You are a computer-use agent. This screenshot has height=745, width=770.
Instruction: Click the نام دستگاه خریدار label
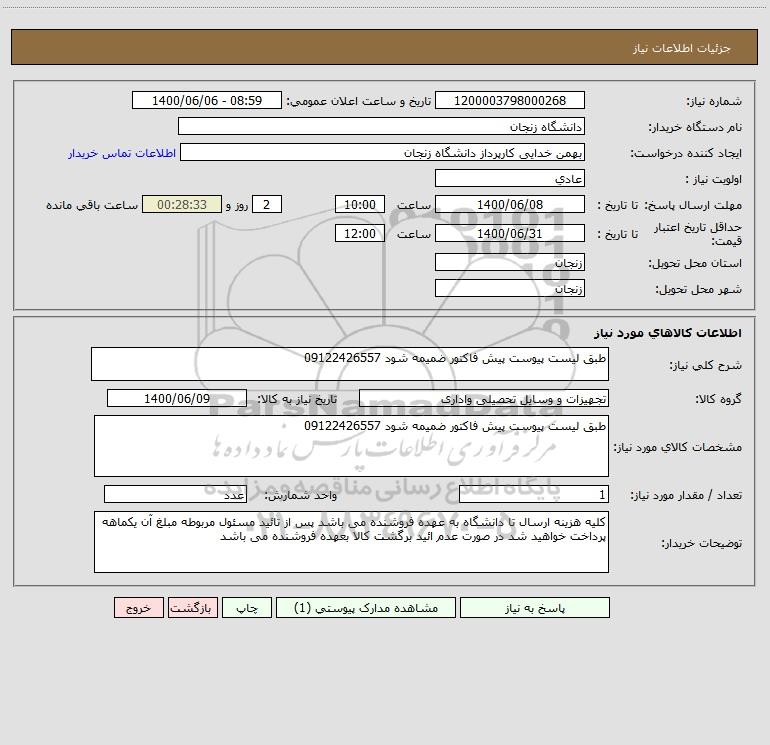coord(695,127)
